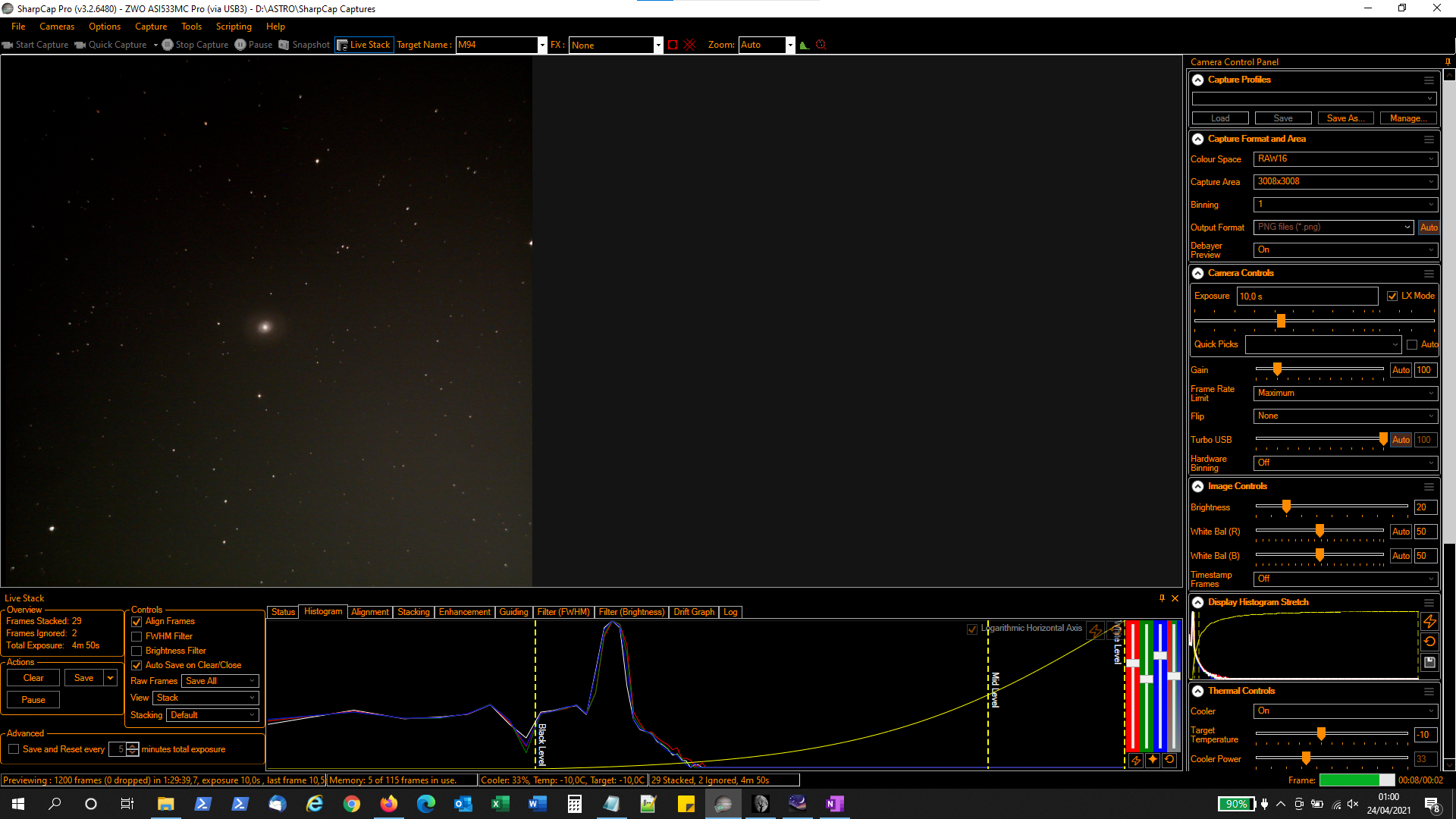Screen dimensions: 1456x819
Task: Pin the Live Stack panel
Action: click(x=1162, y=598)
